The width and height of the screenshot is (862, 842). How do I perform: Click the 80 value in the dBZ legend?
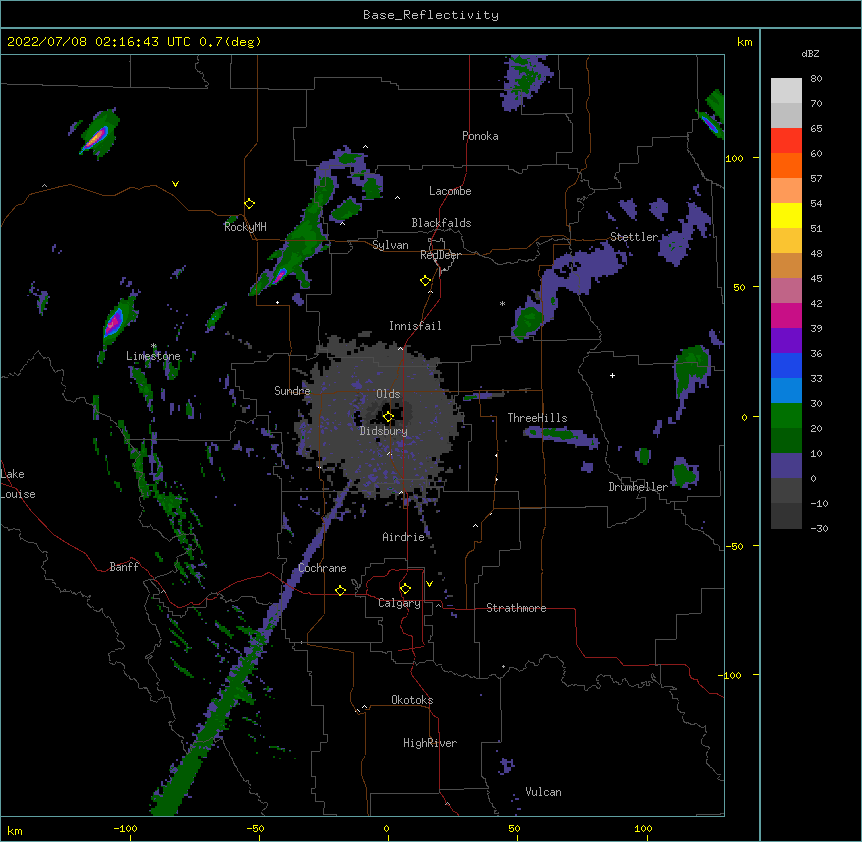(x=816, y=79)
